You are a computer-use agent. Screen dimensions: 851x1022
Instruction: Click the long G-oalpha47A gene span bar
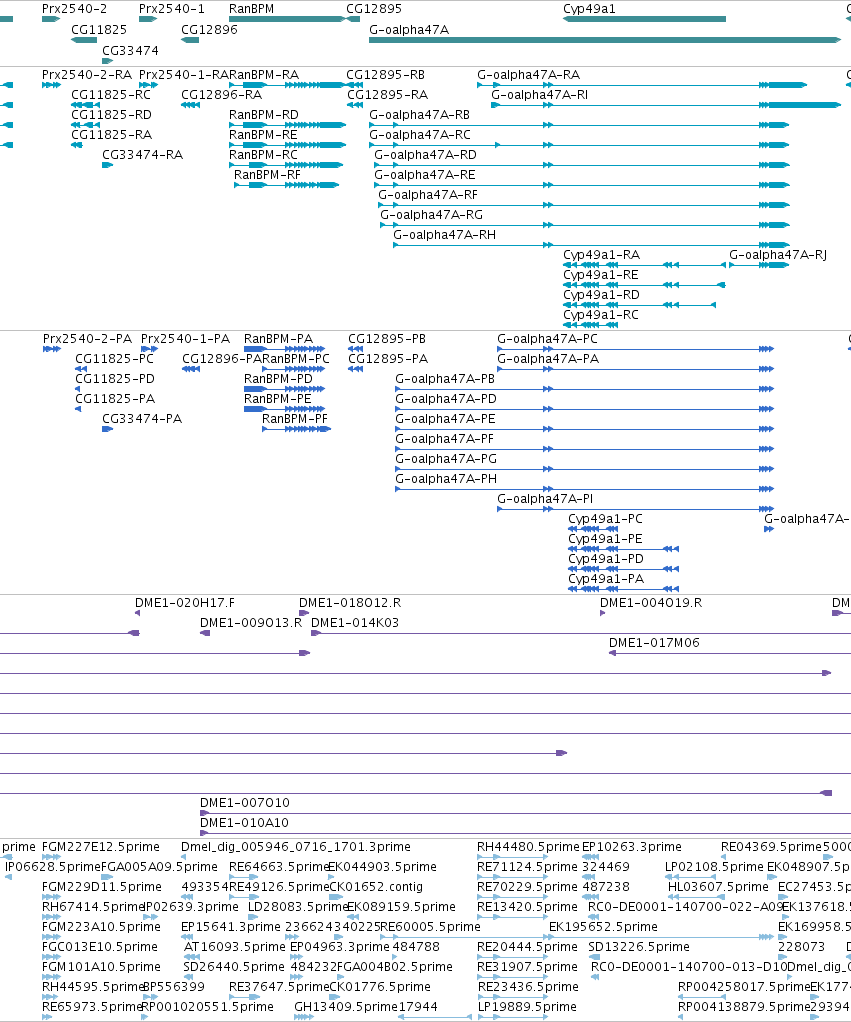[x=605, y=40]
